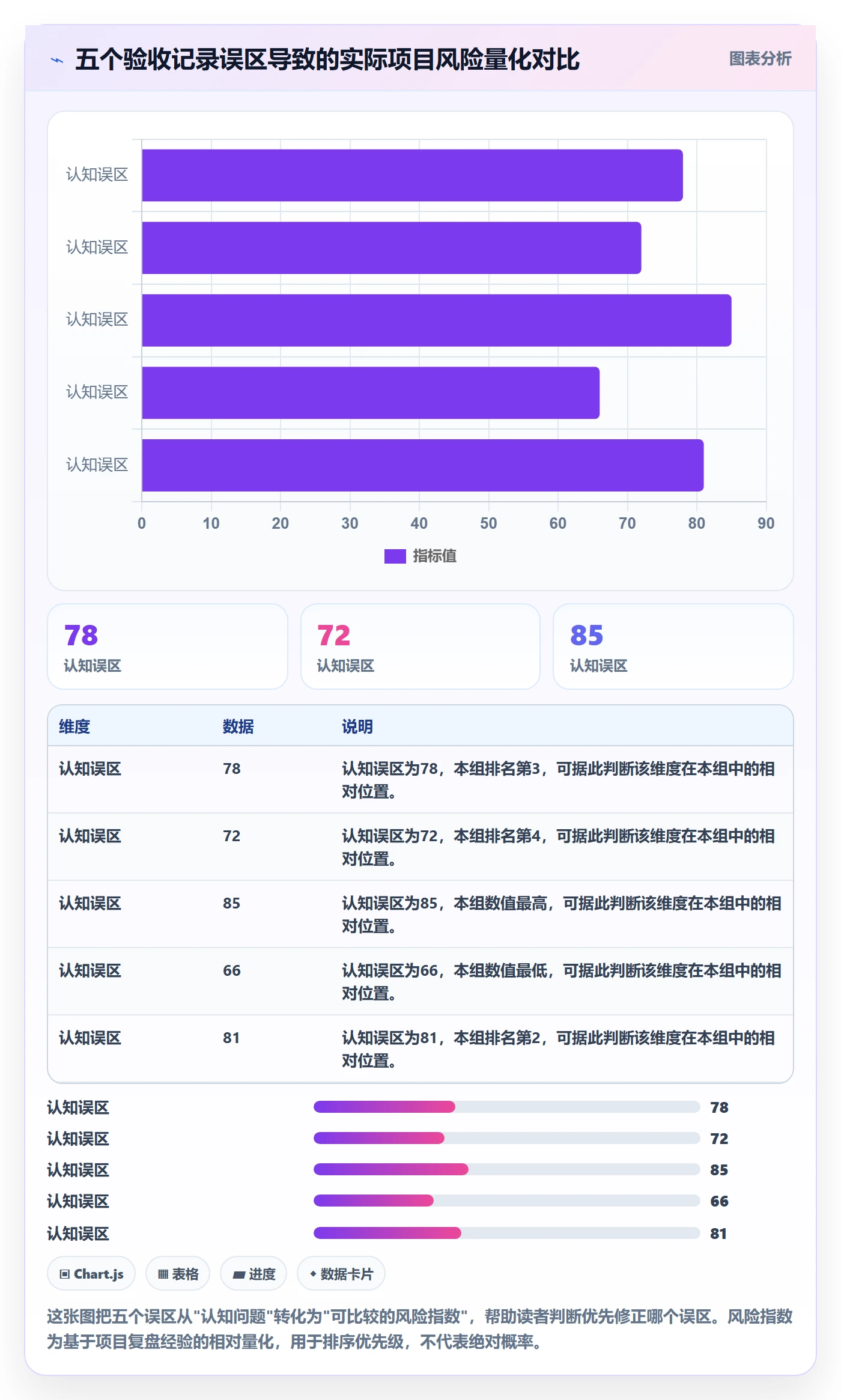841x1400 pixels.
Task: Click table data cell 81
Action: point(232,1038)
